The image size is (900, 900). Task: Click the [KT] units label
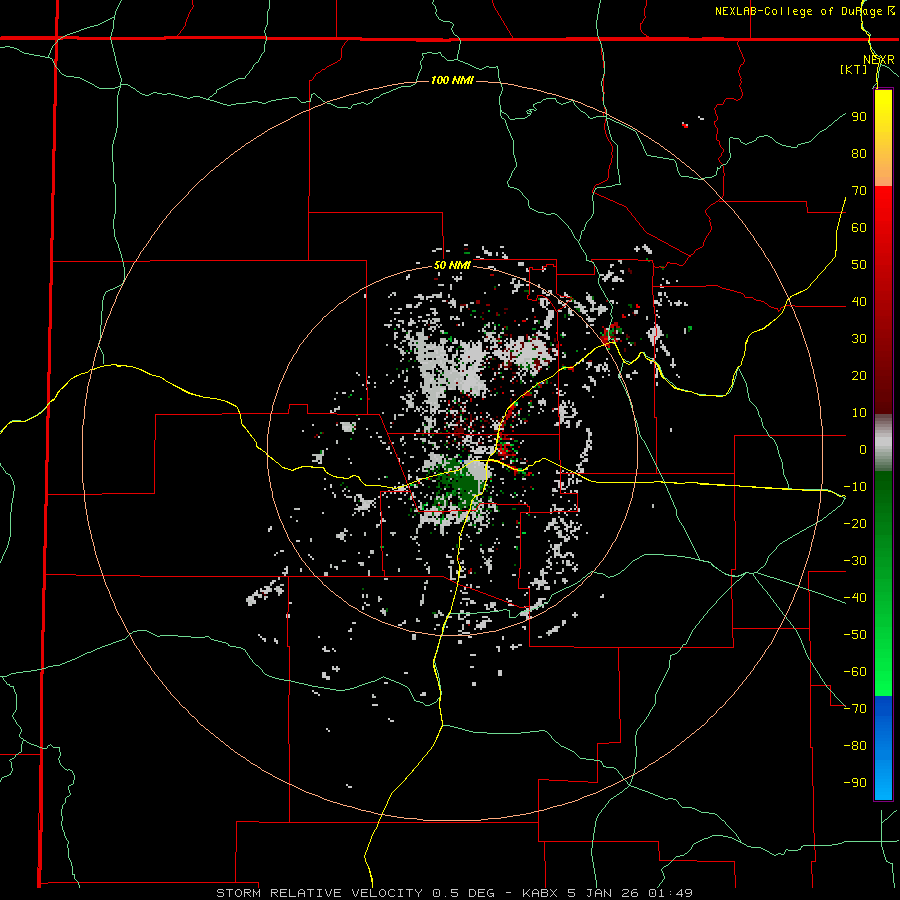pos(853,69)
